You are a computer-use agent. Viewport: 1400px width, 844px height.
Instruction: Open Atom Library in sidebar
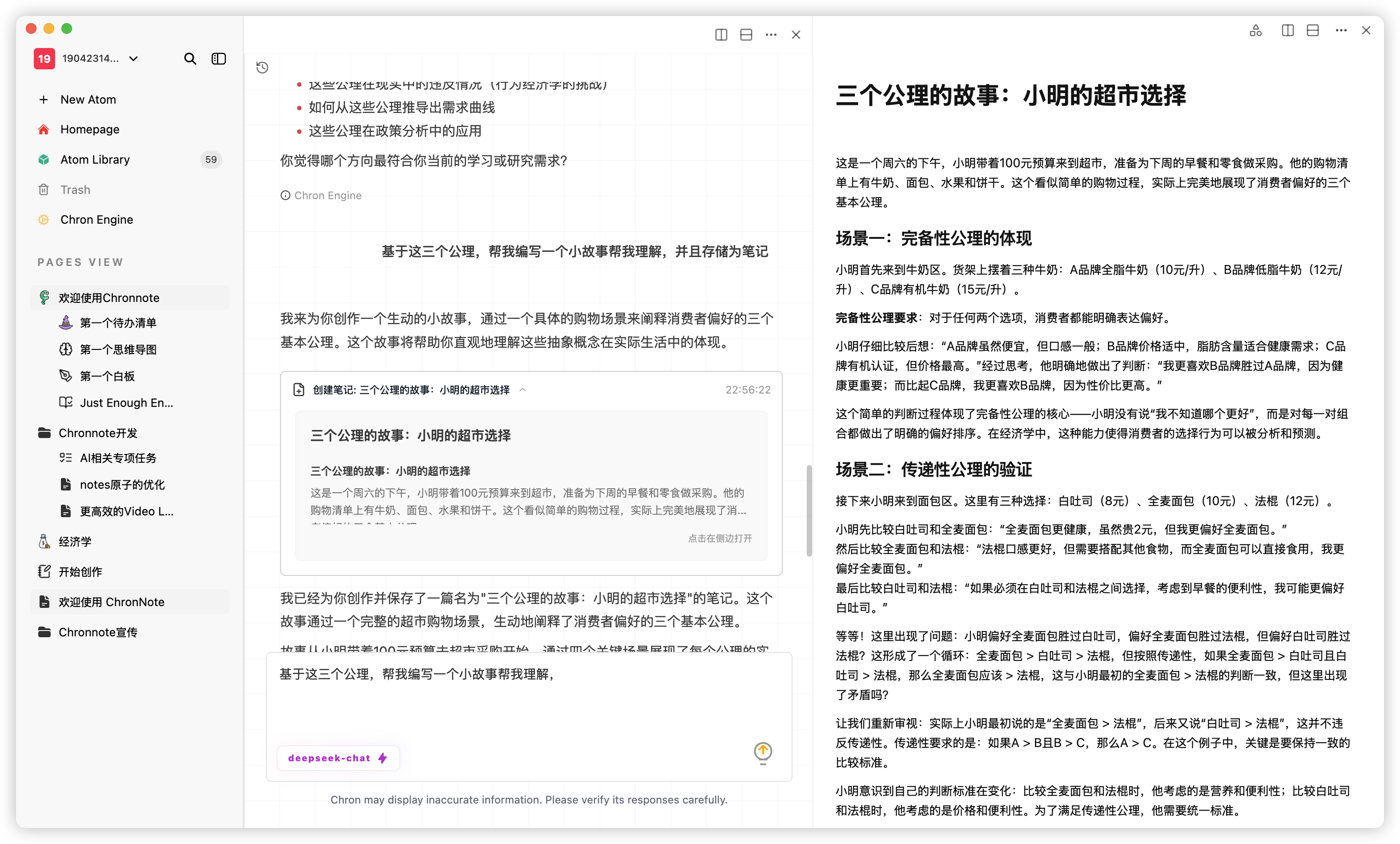(95, 160)
